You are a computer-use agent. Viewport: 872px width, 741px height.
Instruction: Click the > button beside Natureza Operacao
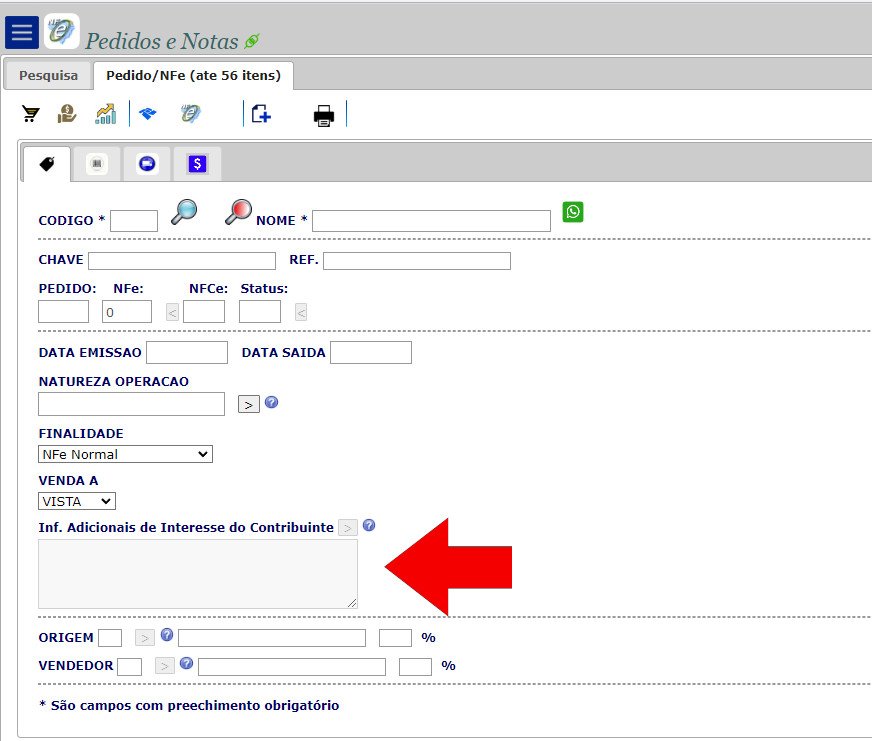point(248,404)
